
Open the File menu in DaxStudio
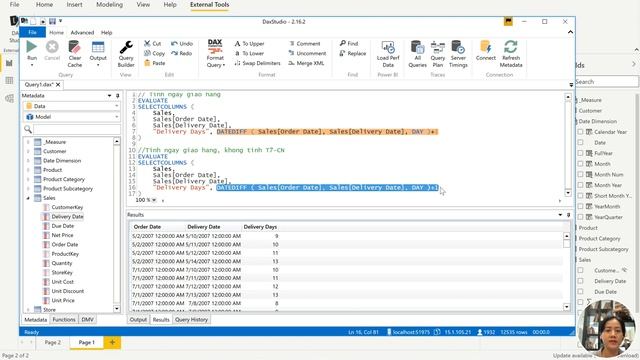tap(32, 32)
